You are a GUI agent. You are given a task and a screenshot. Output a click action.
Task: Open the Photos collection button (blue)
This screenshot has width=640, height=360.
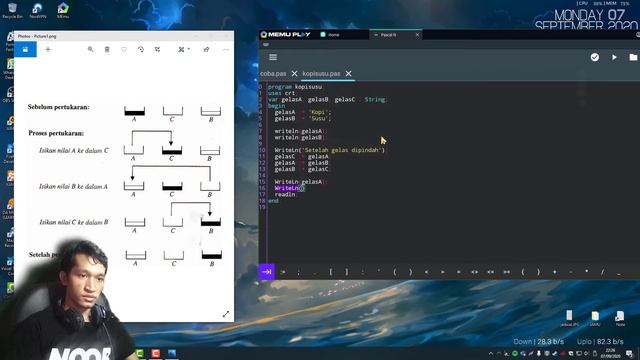25,49
